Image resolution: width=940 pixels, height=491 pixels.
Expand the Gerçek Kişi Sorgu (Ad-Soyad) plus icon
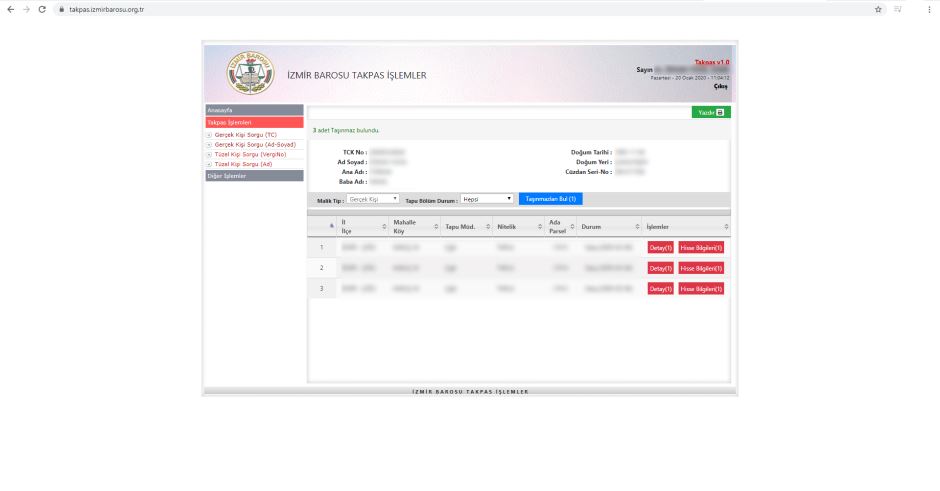[x=209, y=145]
